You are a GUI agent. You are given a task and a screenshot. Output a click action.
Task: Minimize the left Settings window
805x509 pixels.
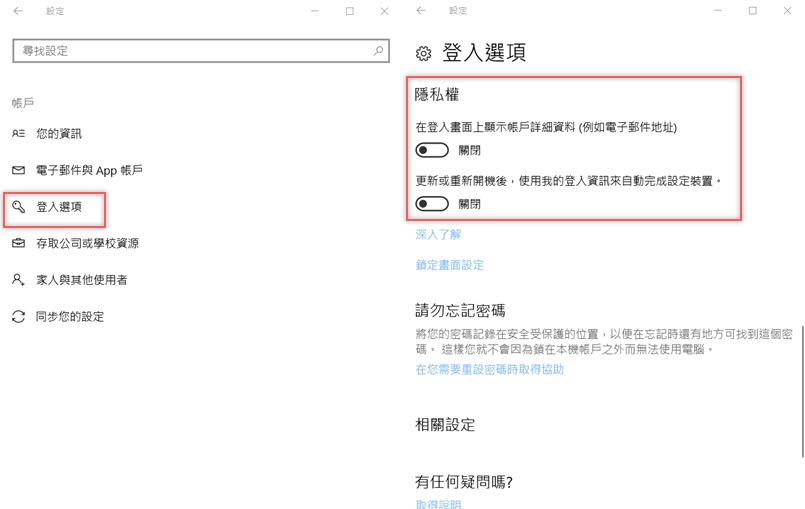pyautogui.click(x=315, y=11)
